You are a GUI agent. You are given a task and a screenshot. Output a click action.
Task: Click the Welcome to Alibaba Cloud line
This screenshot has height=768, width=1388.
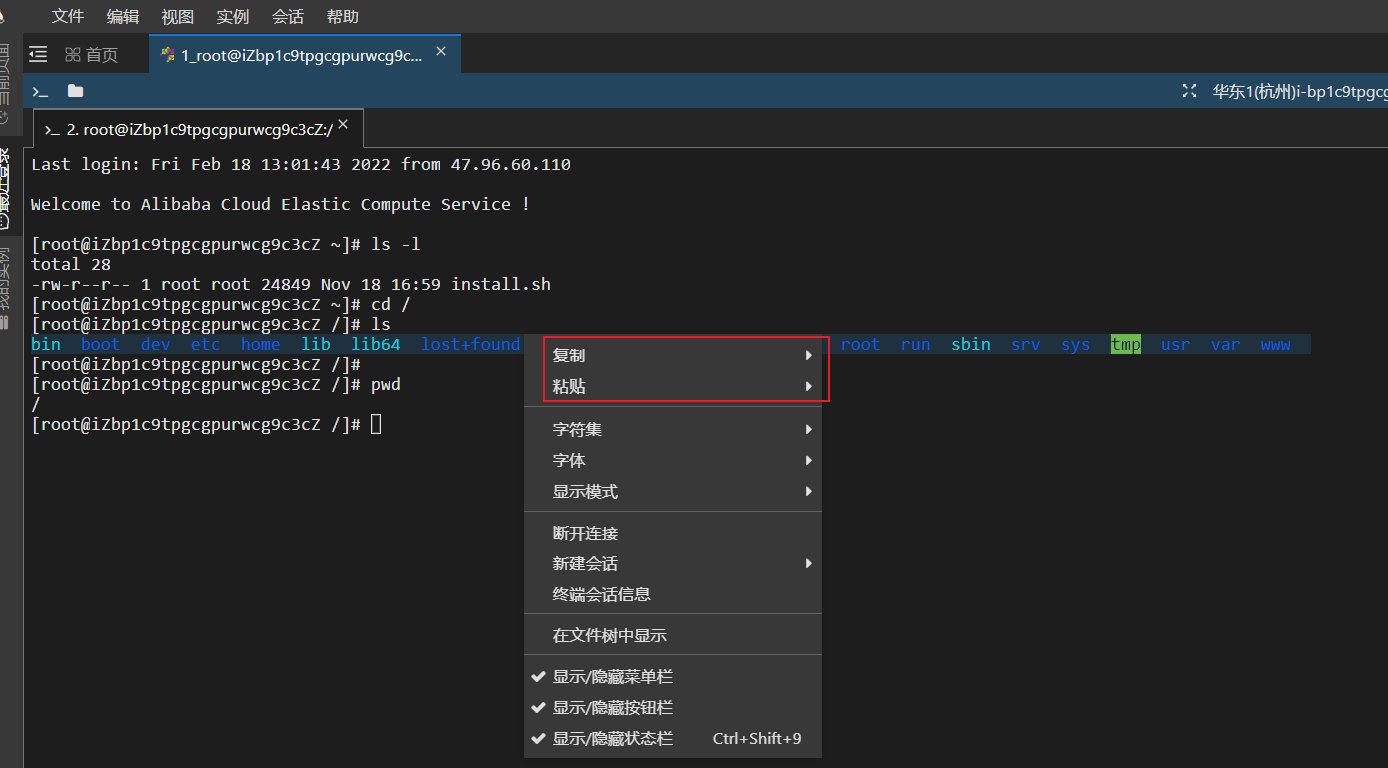[x=281, y=204]
